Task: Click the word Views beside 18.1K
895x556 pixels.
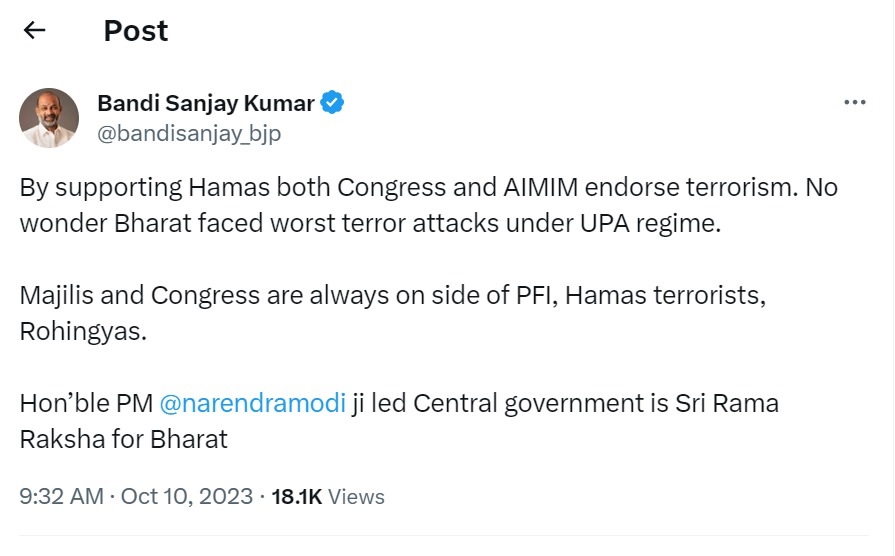Action: 356,496
